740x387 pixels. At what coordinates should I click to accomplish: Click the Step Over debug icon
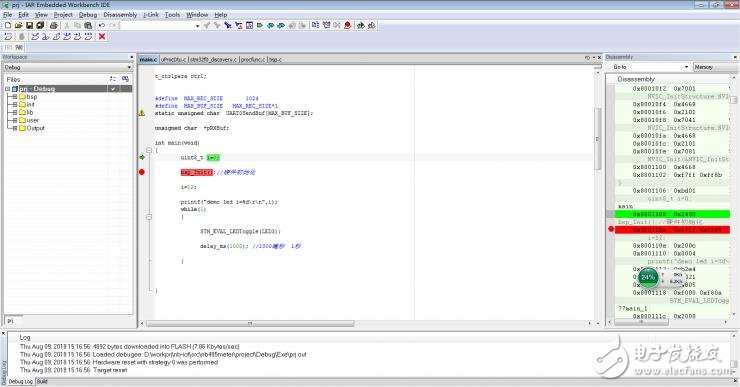pos(35,36)
